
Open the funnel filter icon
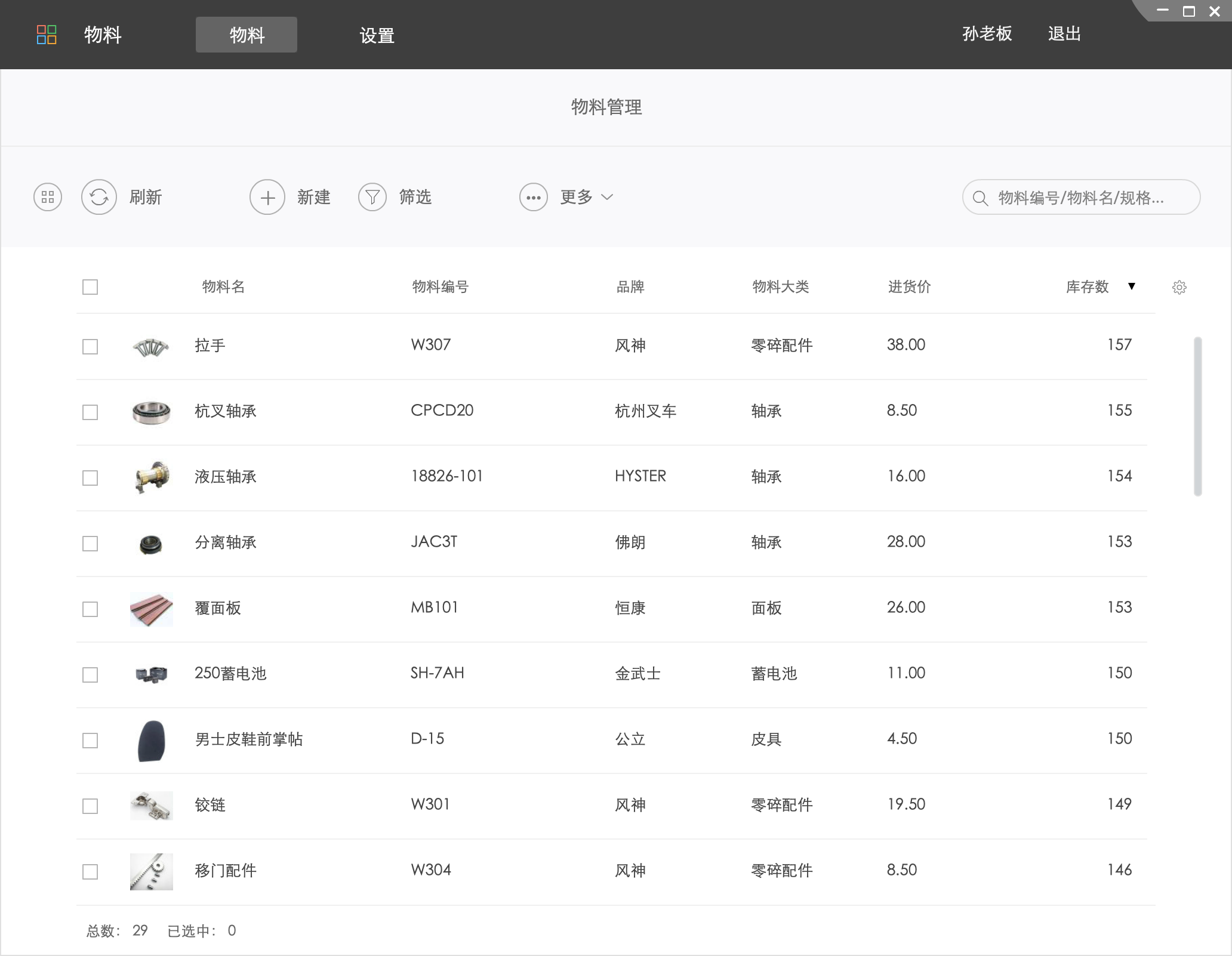pos(372,197)
